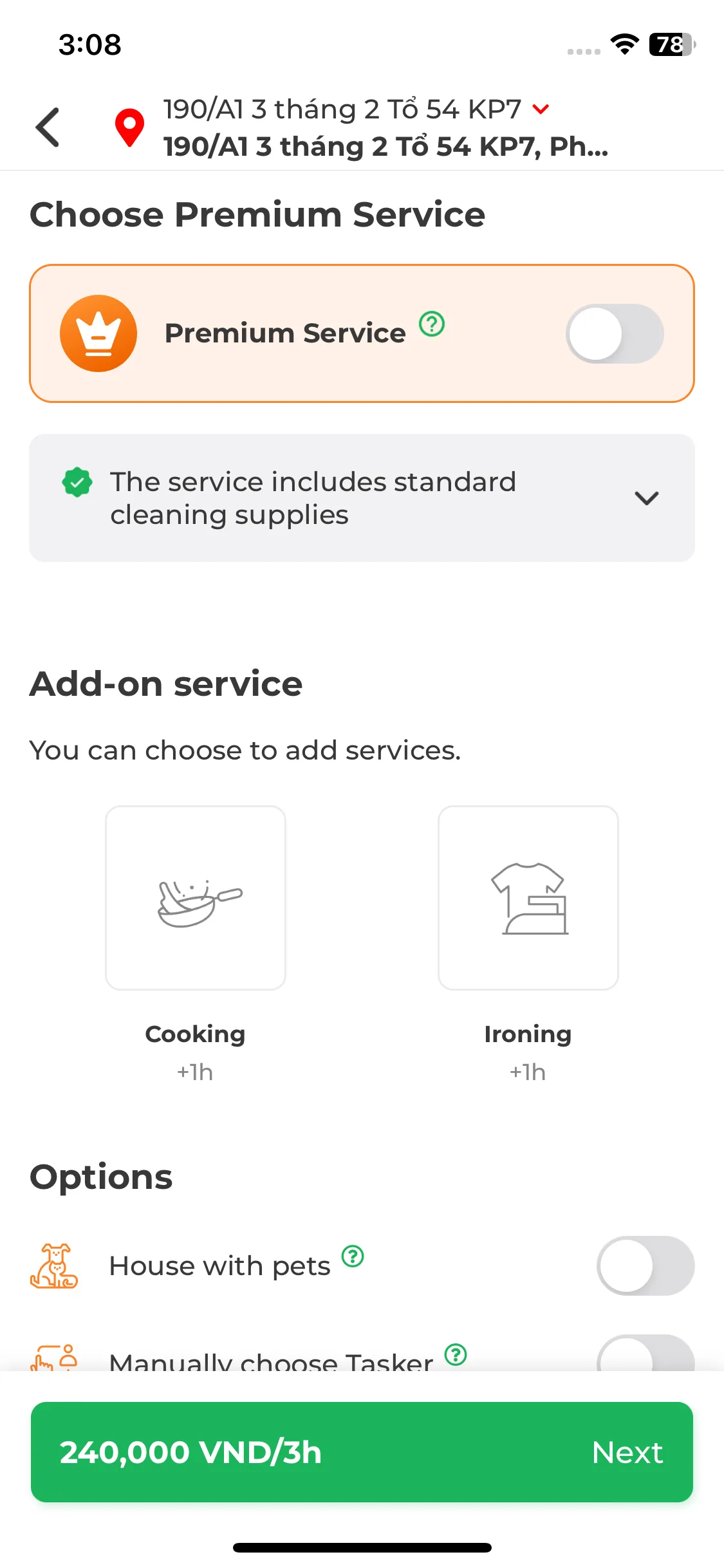Select the Cooking add-on card

[196, 898]
